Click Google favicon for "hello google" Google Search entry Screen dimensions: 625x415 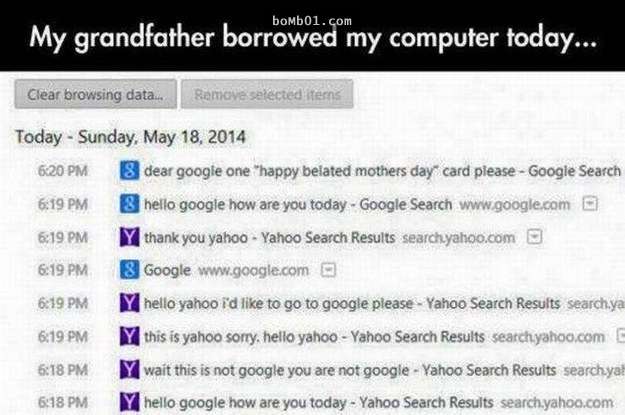pos(128,204)
